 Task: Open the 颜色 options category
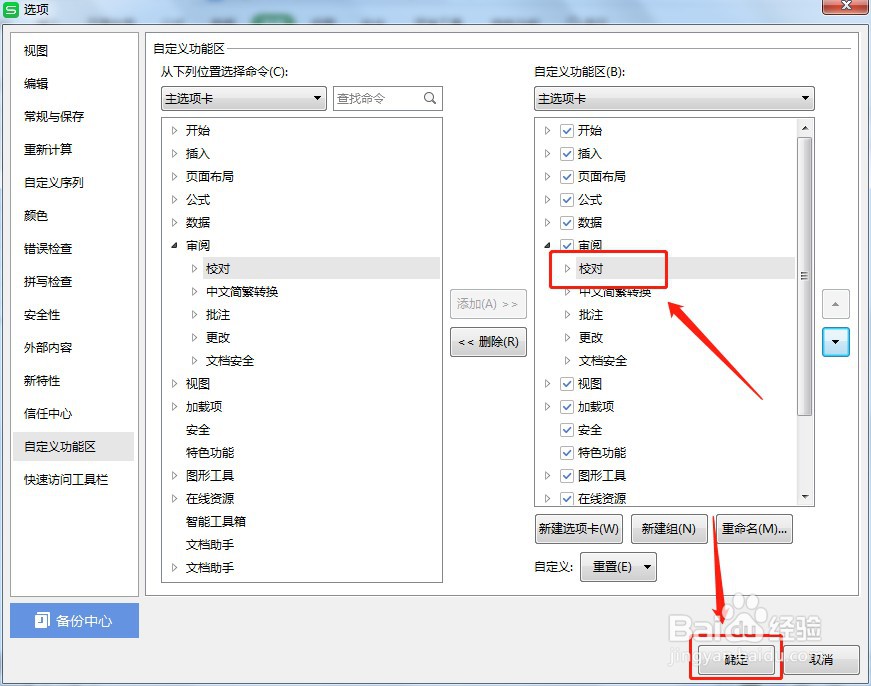point(36,216)
